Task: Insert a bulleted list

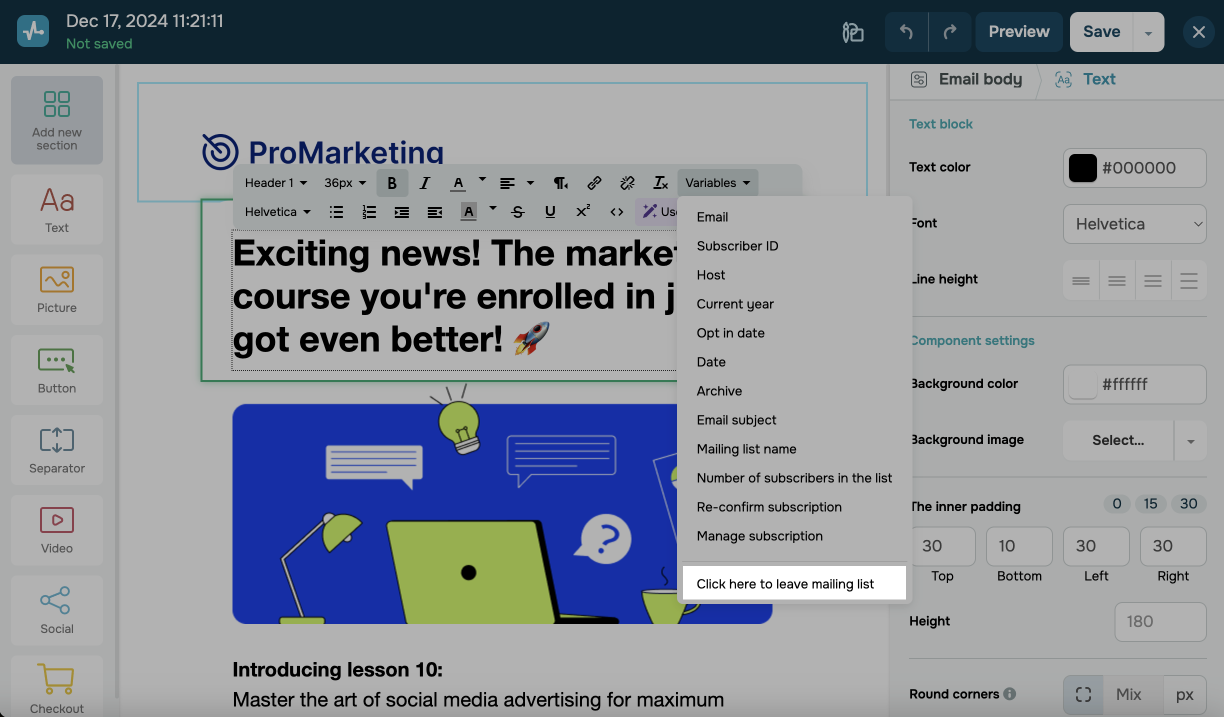Action: (337, 212)
